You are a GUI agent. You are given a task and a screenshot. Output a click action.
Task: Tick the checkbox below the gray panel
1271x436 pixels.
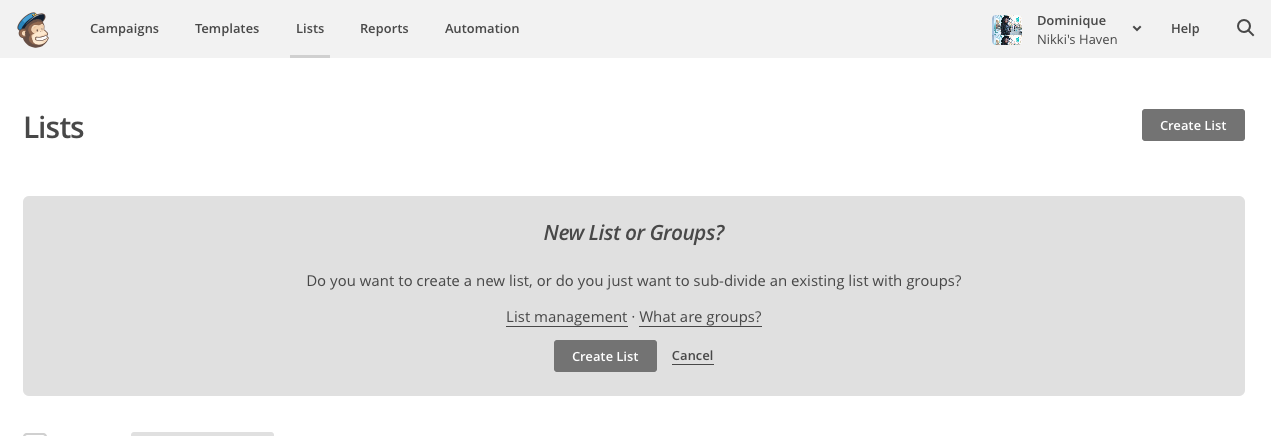[35, 434]
